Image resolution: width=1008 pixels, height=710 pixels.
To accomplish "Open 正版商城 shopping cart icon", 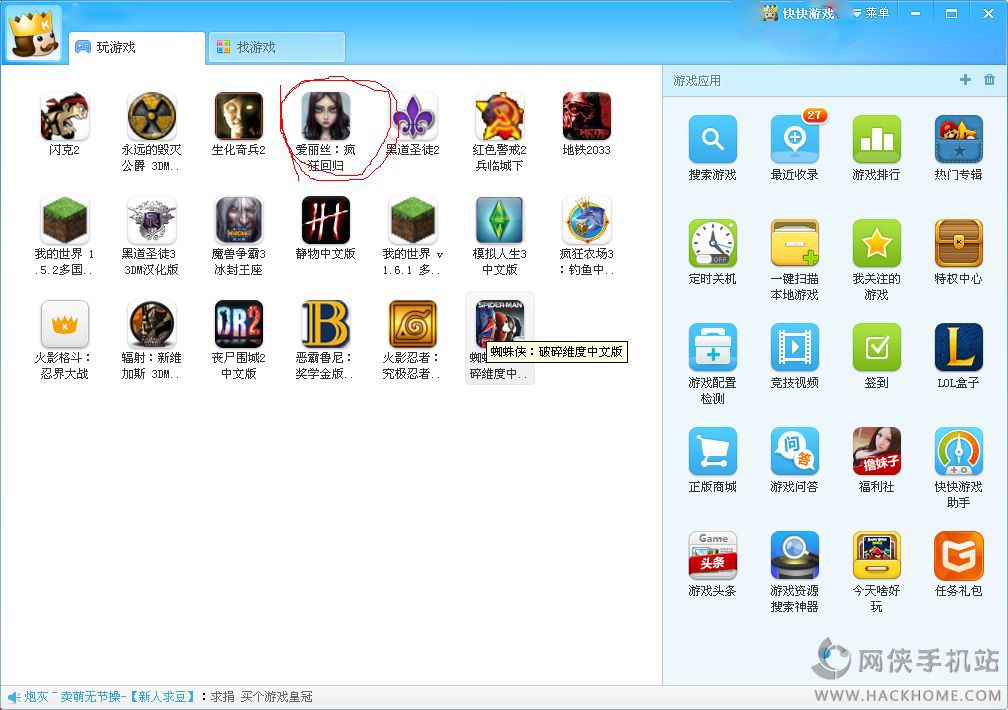I will pos(712,451).
